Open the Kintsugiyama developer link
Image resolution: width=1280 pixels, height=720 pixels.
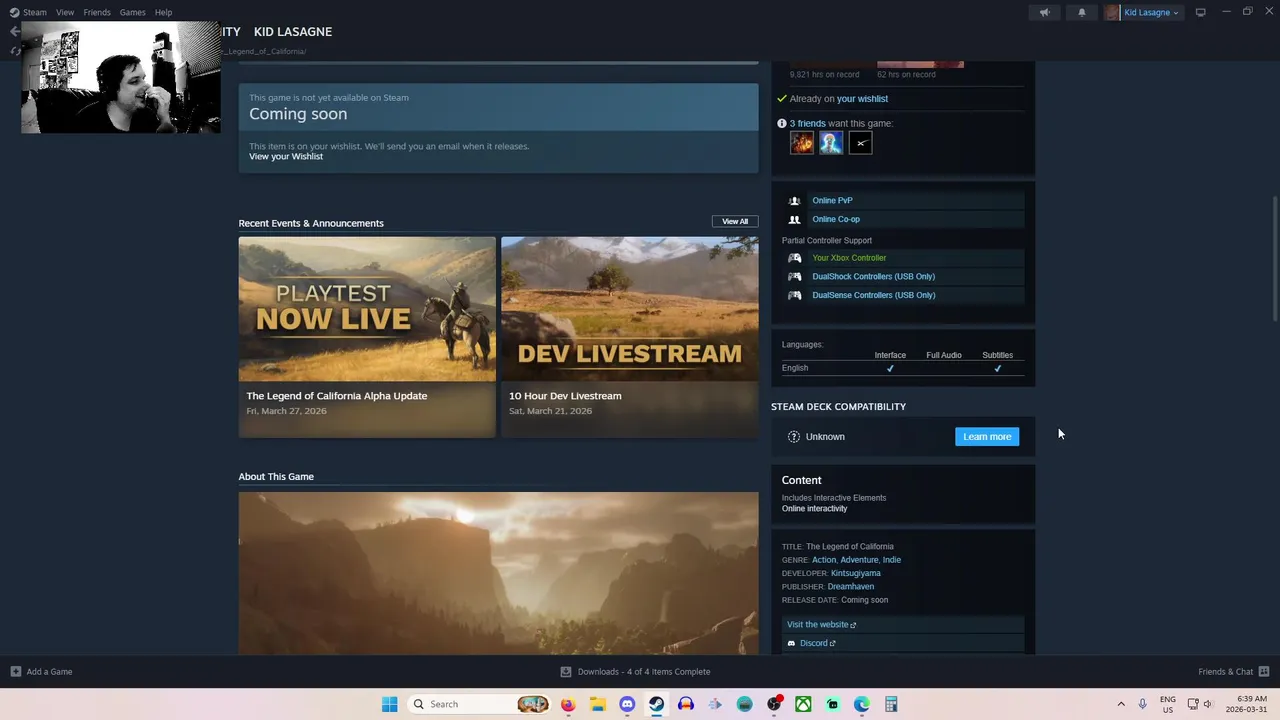856,573
